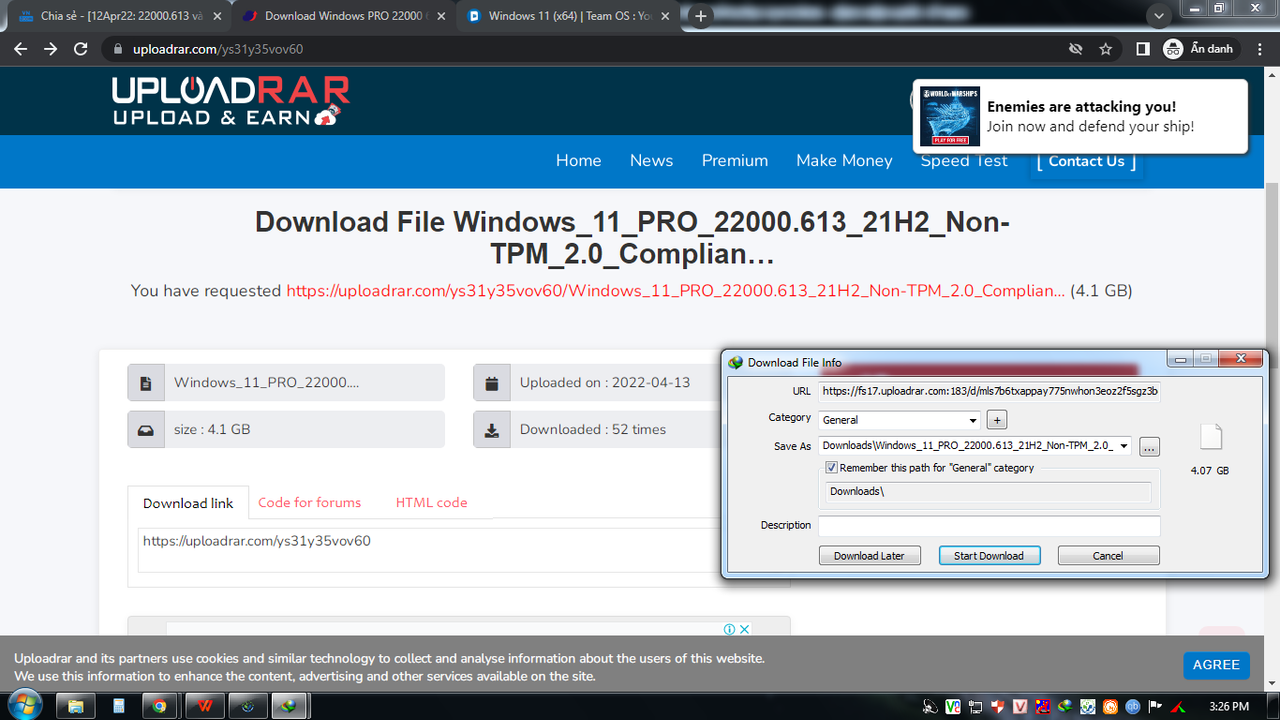Browse for save location with ellipsis button
Image resolution: width=1280 pixels, height=720 pixels.
(x=1149, y=447)
